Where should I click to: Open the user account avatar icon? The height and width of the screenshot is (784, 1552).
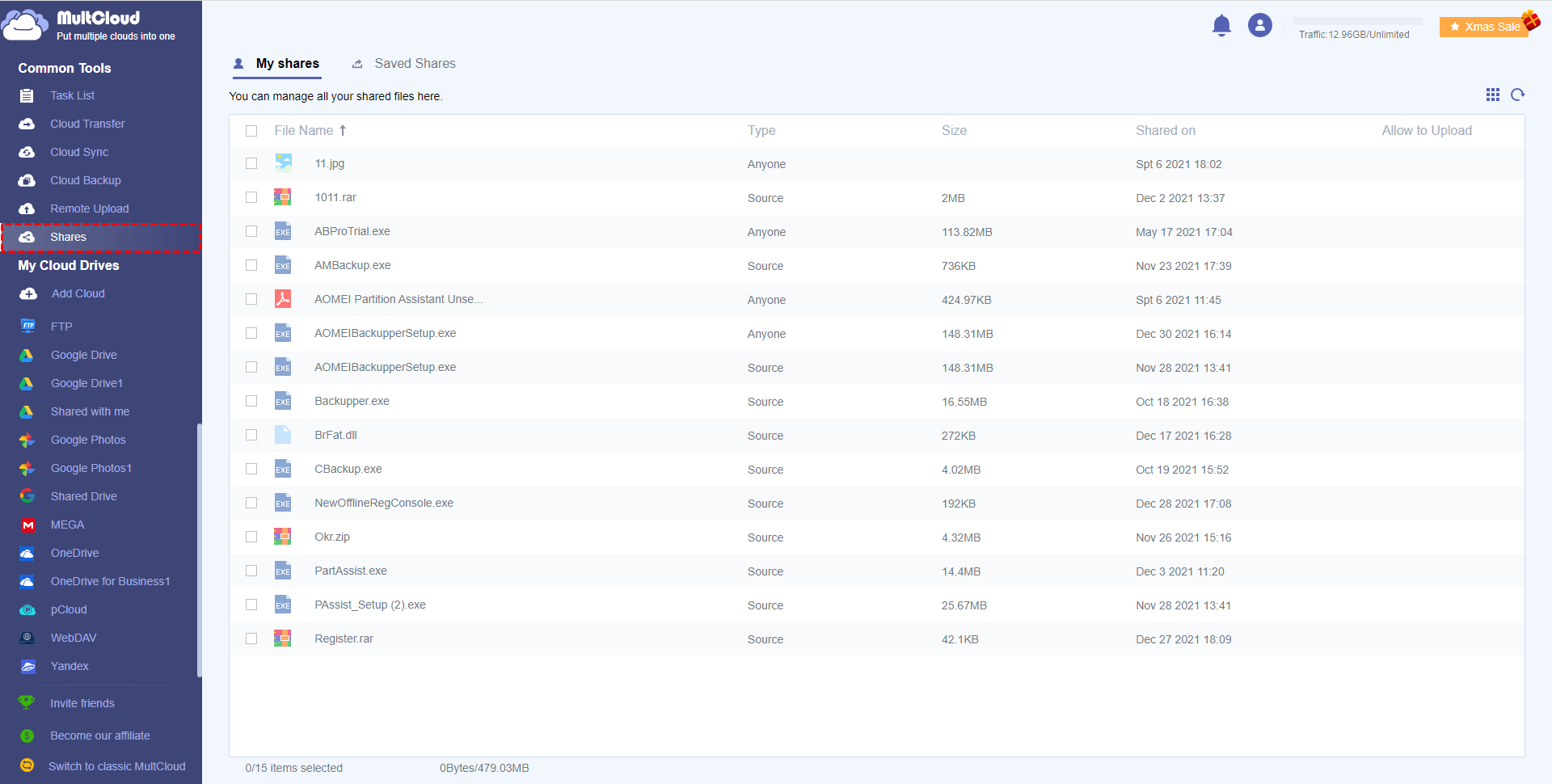pos(1260,26)
